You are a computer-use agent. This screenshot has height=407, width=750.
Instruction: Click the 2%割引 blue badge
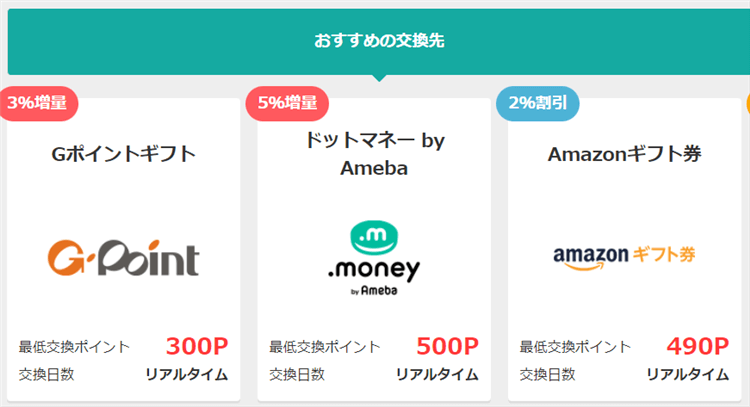537,102
